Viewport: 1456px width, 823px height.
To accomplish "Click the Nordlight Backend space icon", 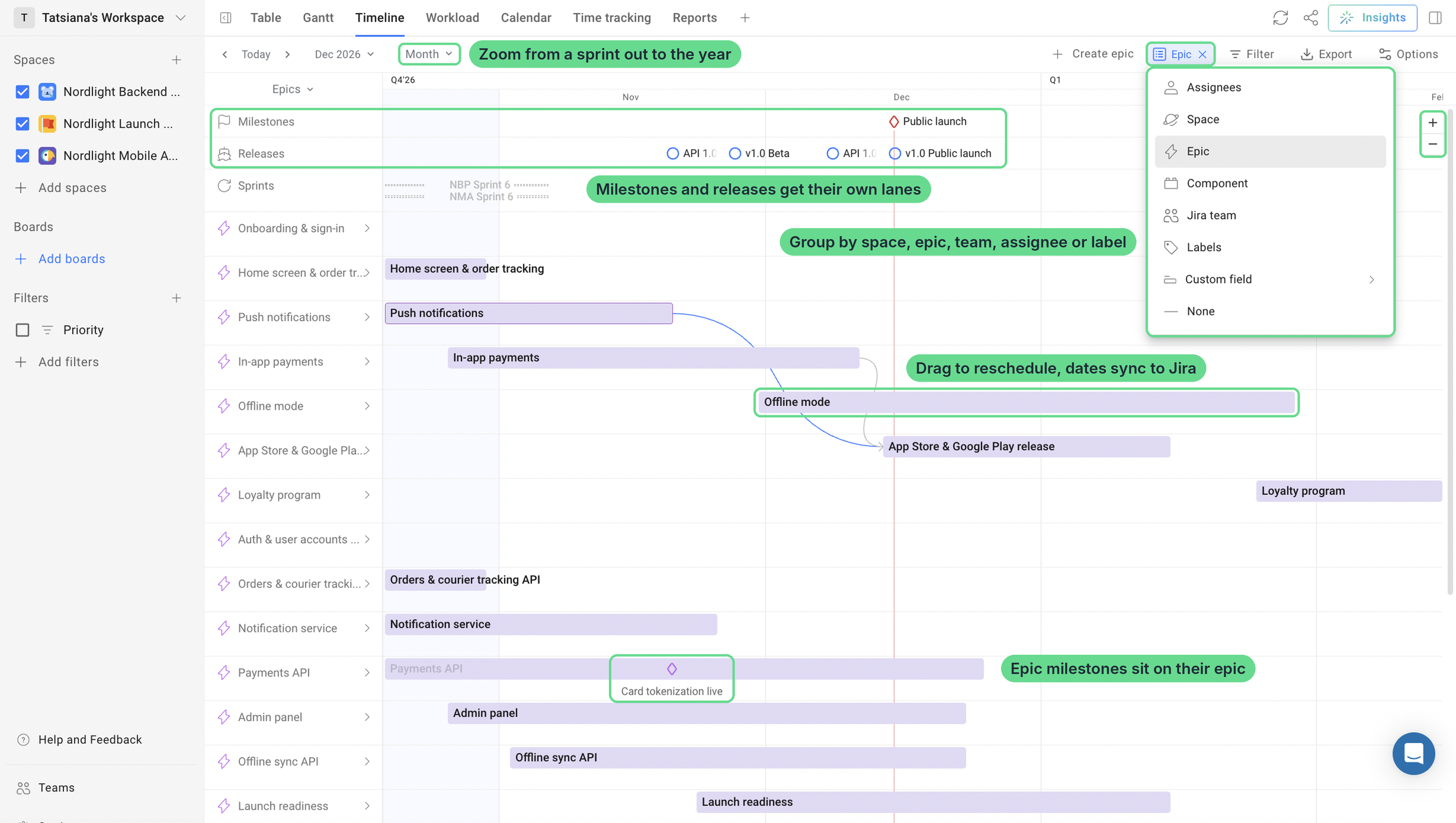I will (47, 92).
